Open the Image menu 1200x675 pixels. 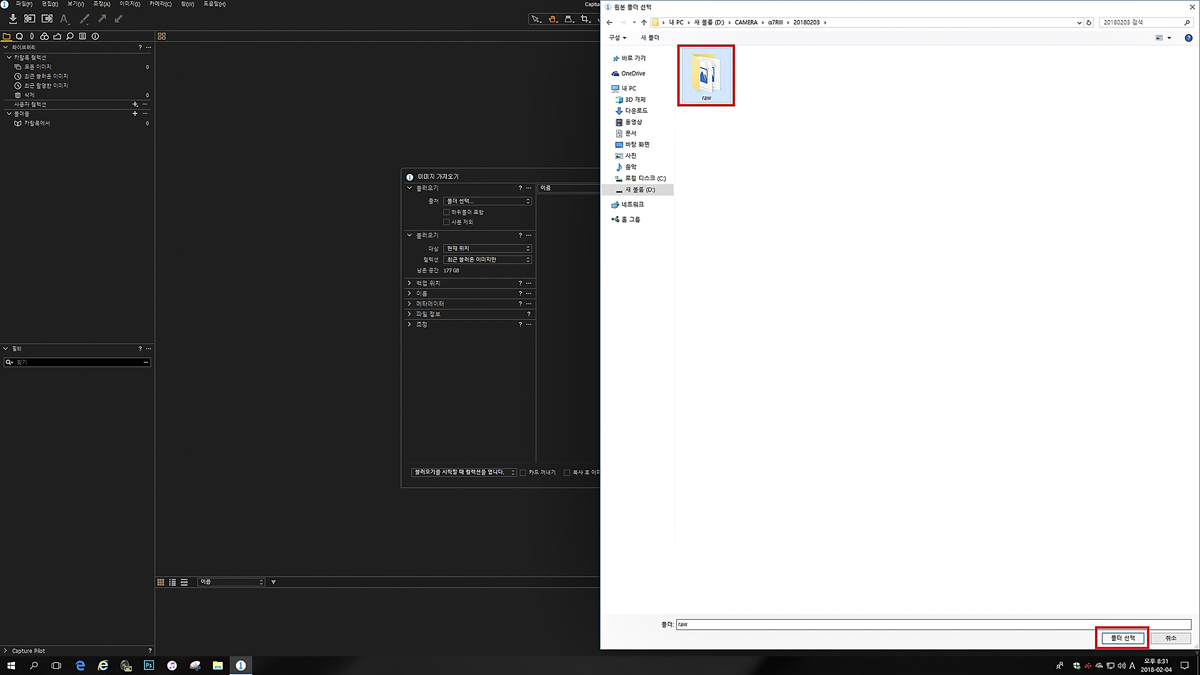pyautogui.click(x=130, y=4)
